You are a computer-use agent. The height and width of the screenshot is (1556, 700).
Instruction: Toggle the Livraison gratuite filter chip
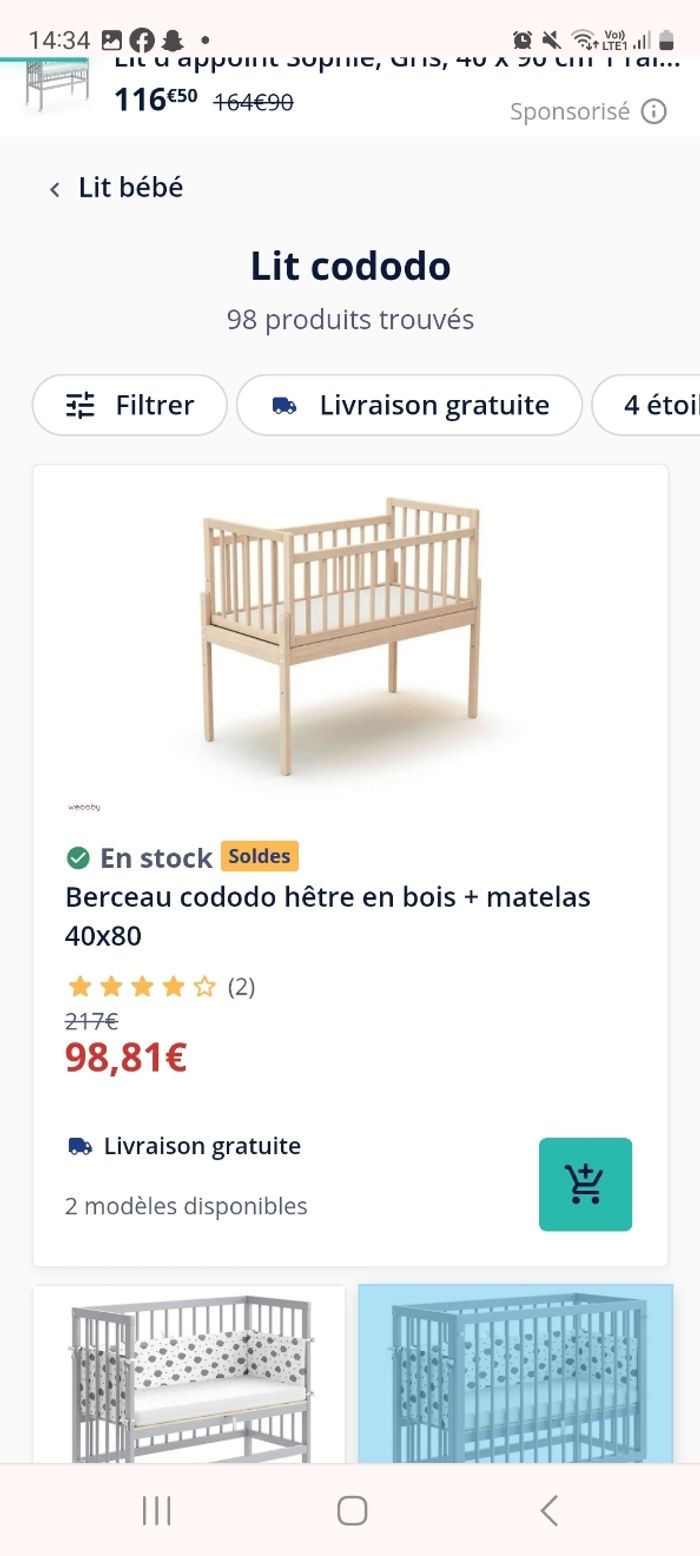409,404
